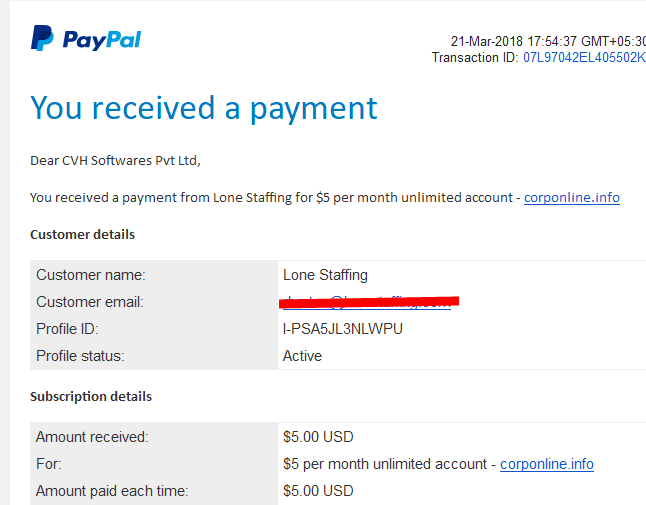Click the Subscription details section heading

point(91,396)
